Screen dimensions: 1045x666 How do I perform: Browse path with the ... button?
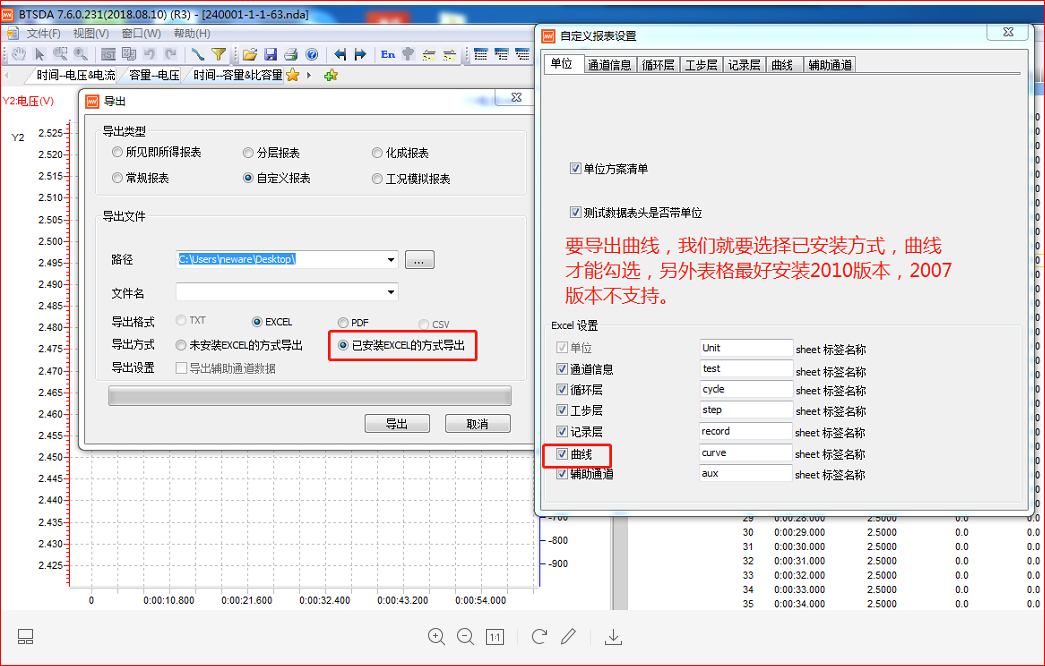[419, 259]
